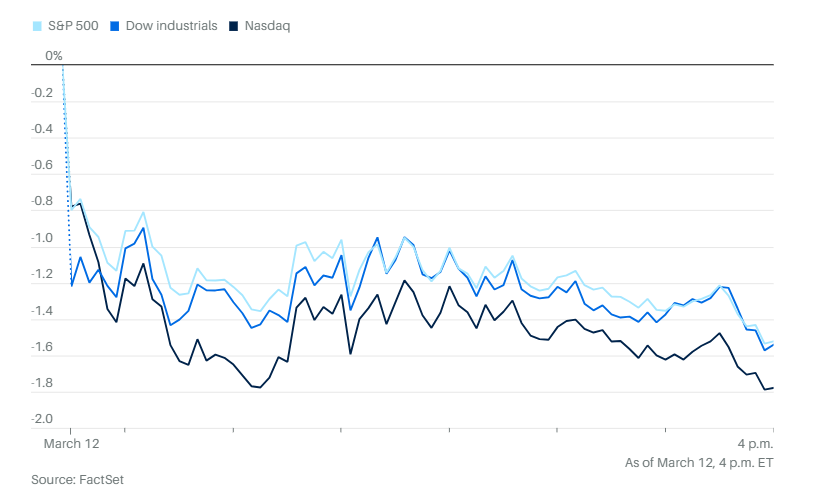
Task: Click the Nasdaq line's final 4 p.m. endpoint
Action: [x=774, y=388]
